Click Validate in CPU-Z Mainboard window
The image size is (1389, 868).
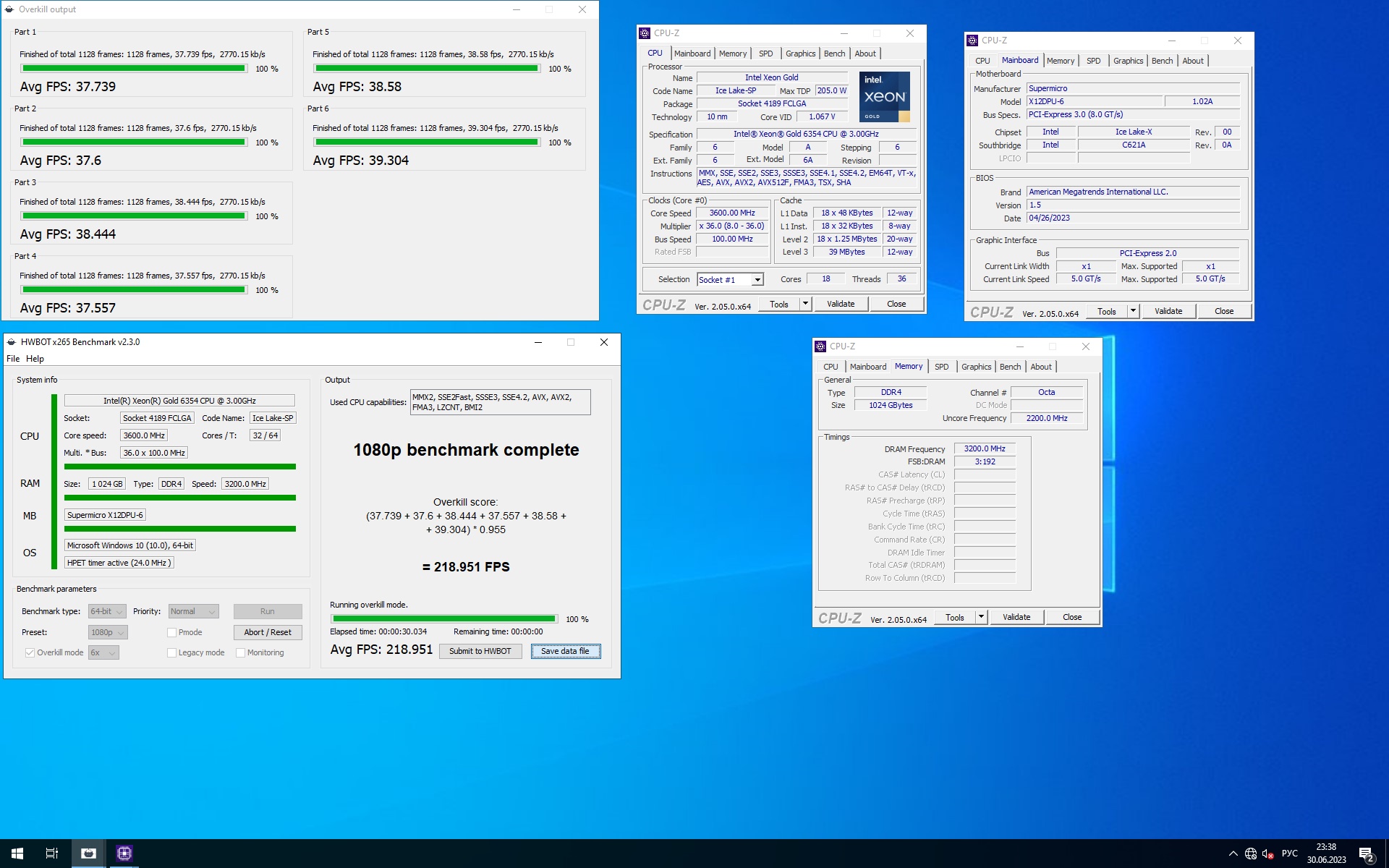pos(1168,311)
